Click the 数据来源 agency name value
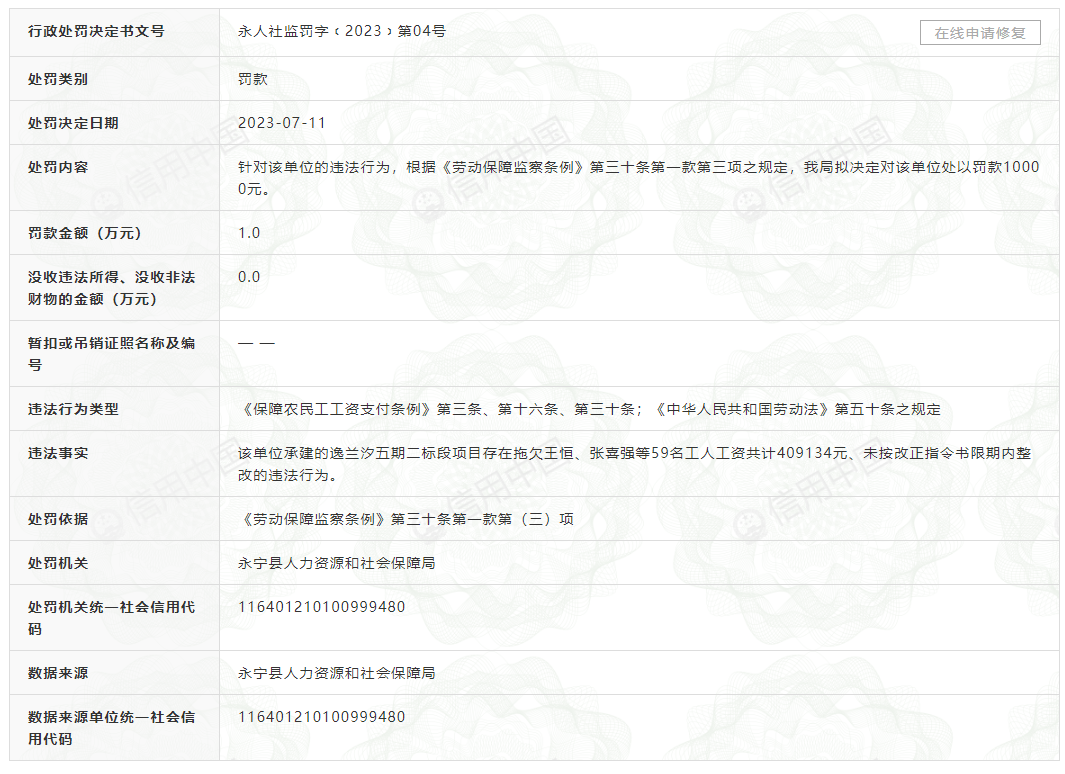 (x=336, y=673)
